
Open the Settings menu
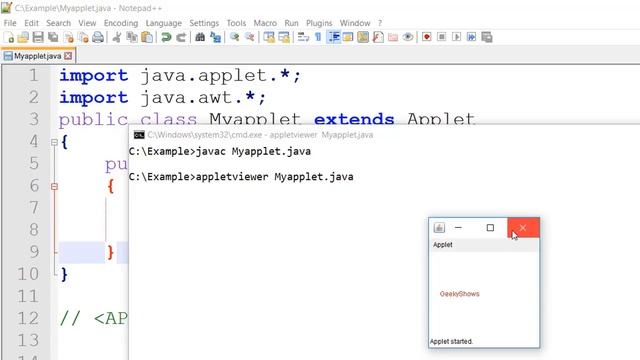pyautogui.click(x=204, y=23)
